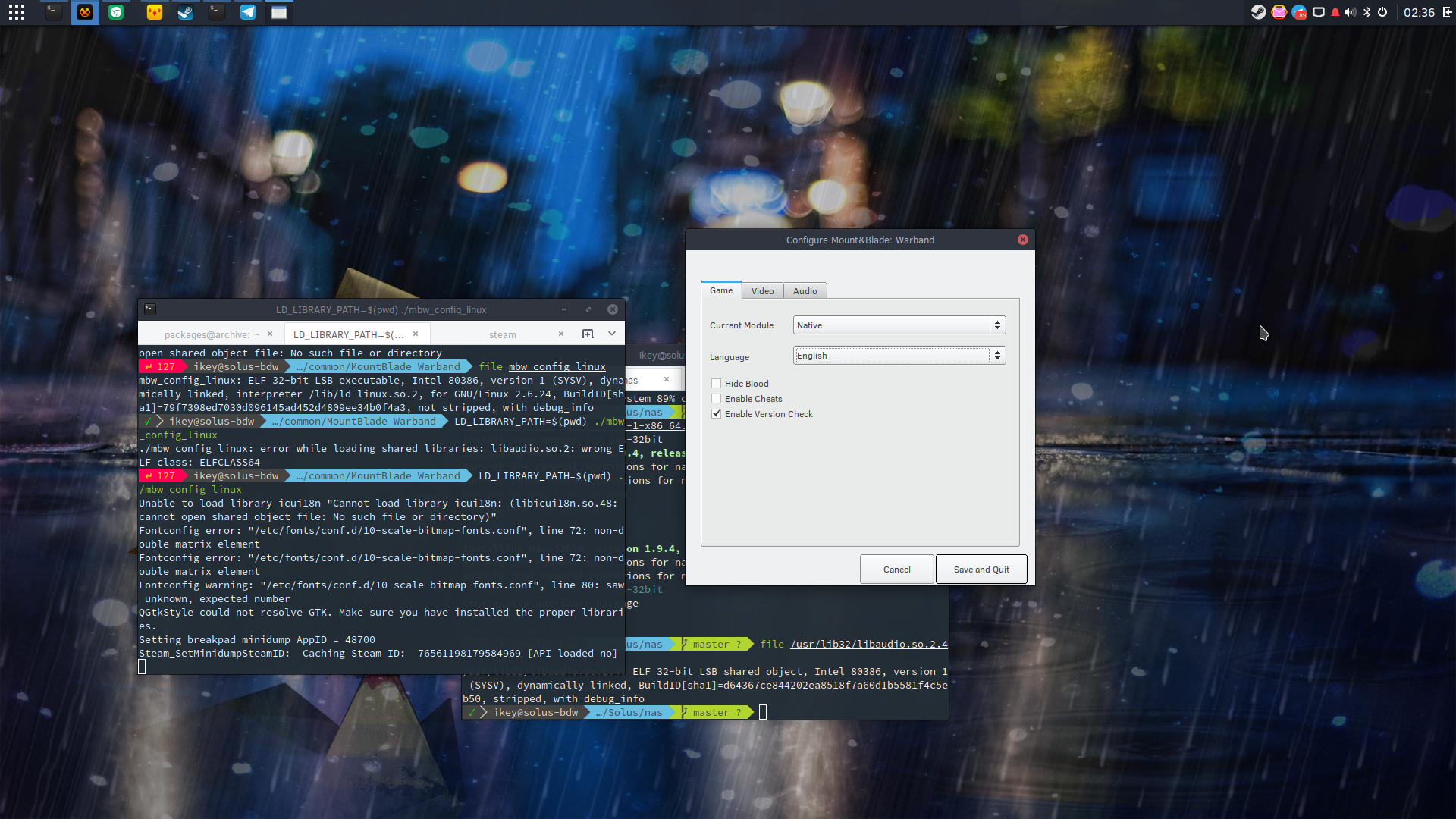Enable the Enable Cheats checkbox

717,399
